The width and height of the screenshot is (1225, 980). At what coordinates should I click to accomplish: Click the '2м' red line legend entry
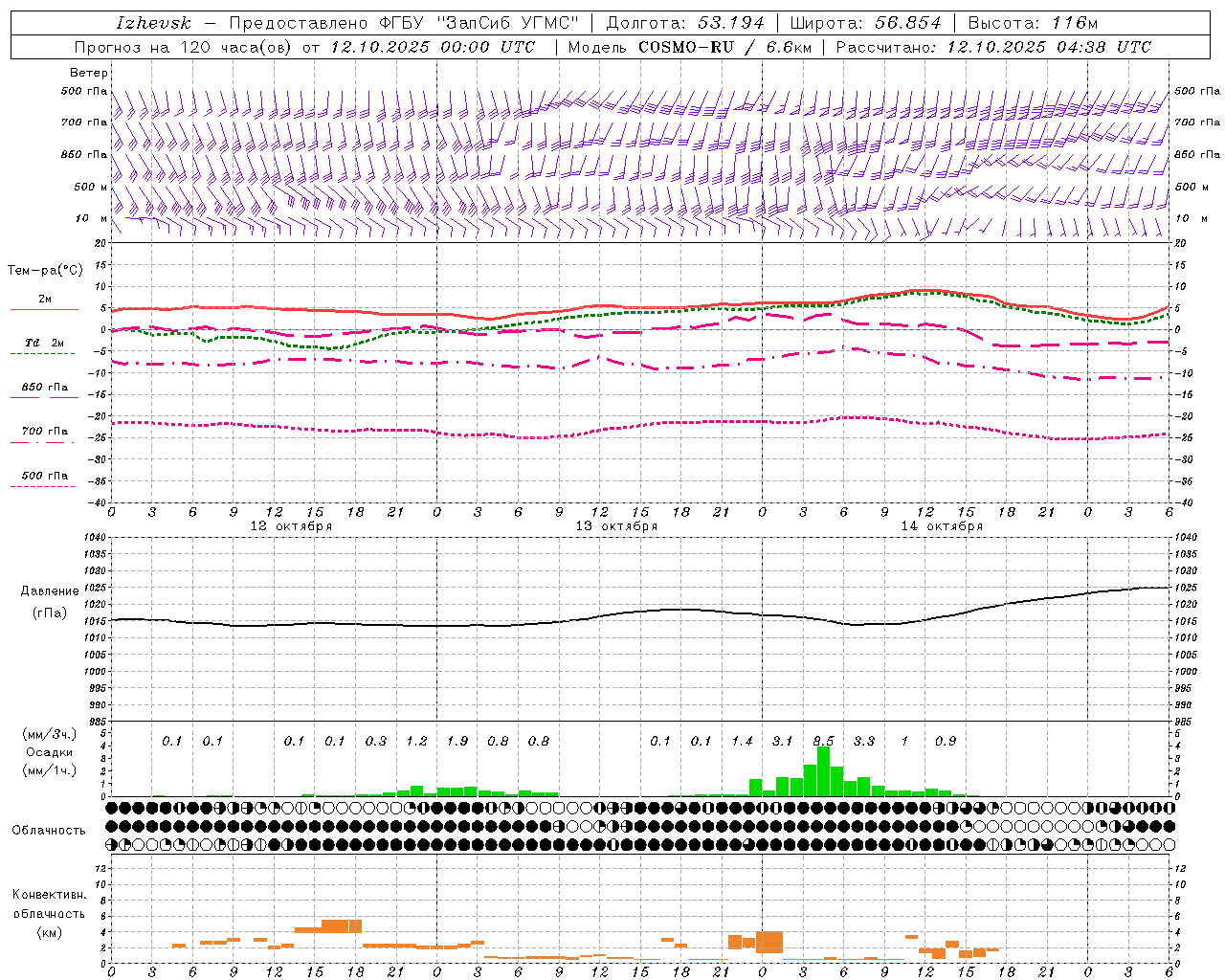coord(45,300)
